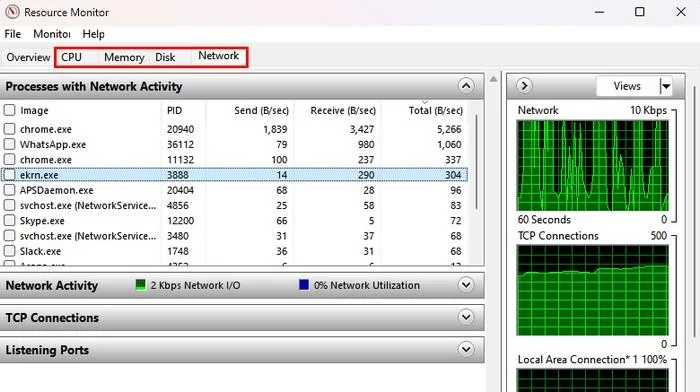Check the APSDaemon.exe checkbox
The image size is (700, 392).
(x=9, y=190)
